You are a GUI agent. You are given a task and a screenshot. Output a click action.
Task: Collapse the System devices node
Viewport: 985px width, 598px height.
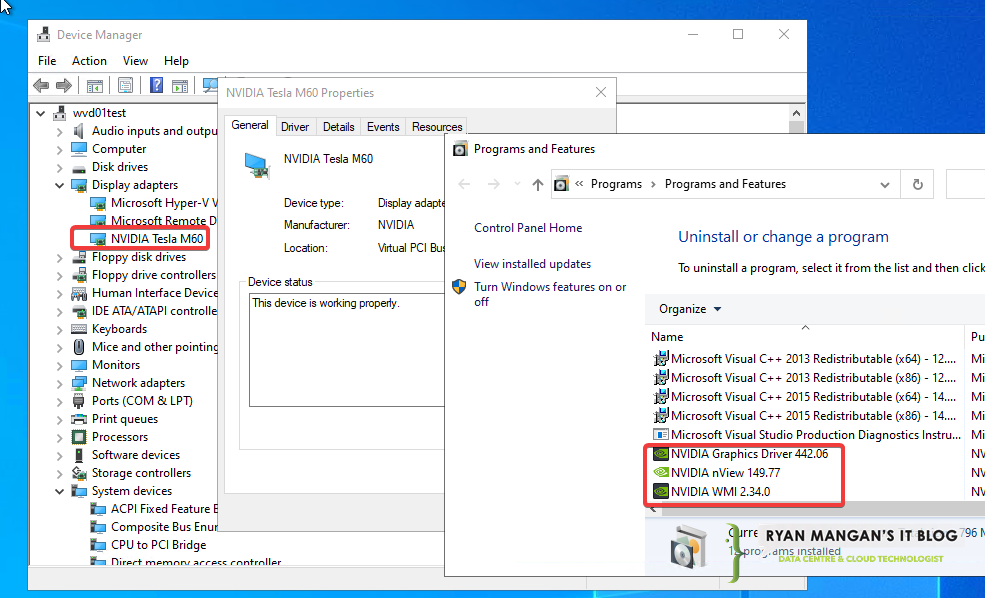click(x=60, y=491)
